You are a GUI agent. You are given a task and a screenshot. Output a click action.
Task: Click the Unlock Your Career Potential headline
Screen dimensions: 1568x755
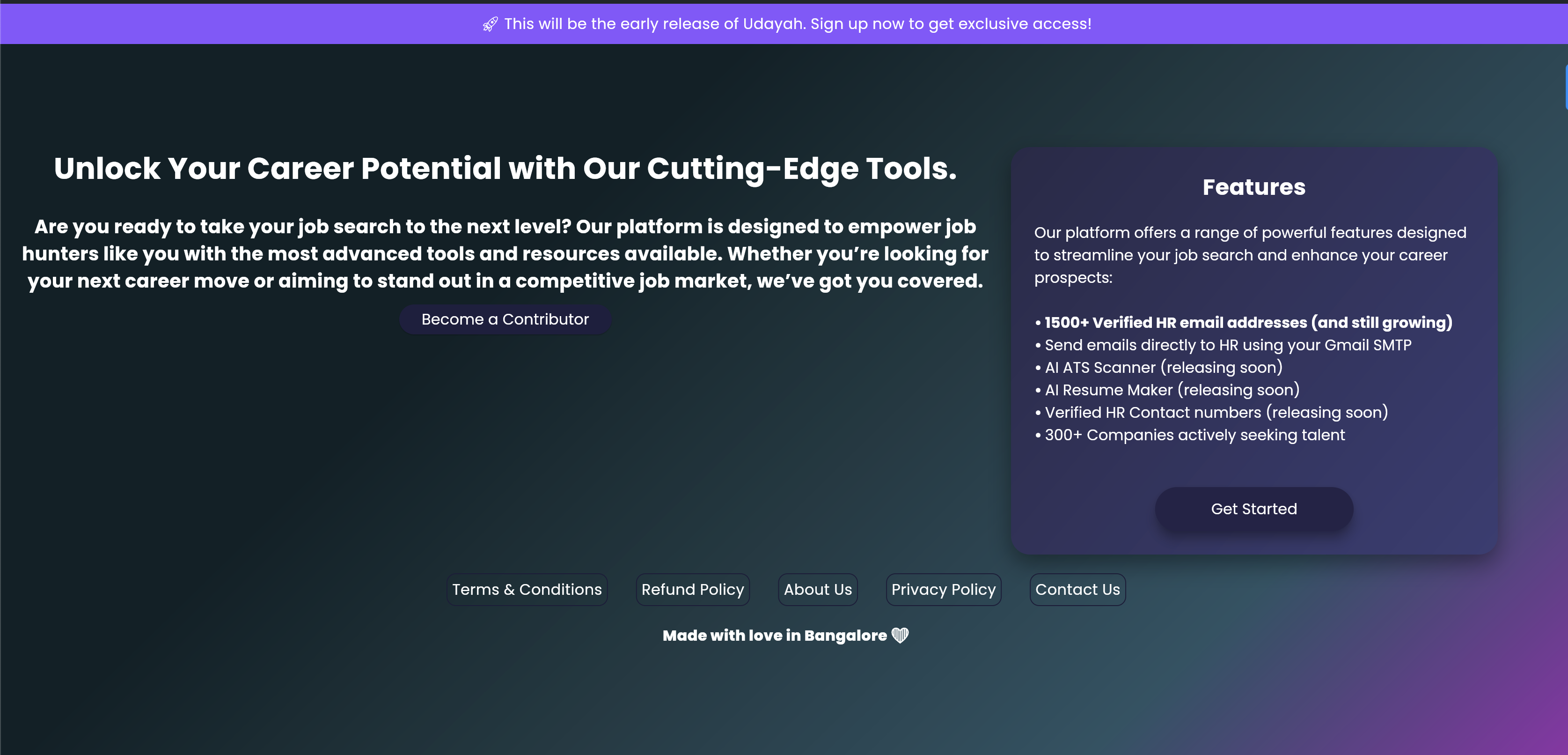tap(505, 169)
